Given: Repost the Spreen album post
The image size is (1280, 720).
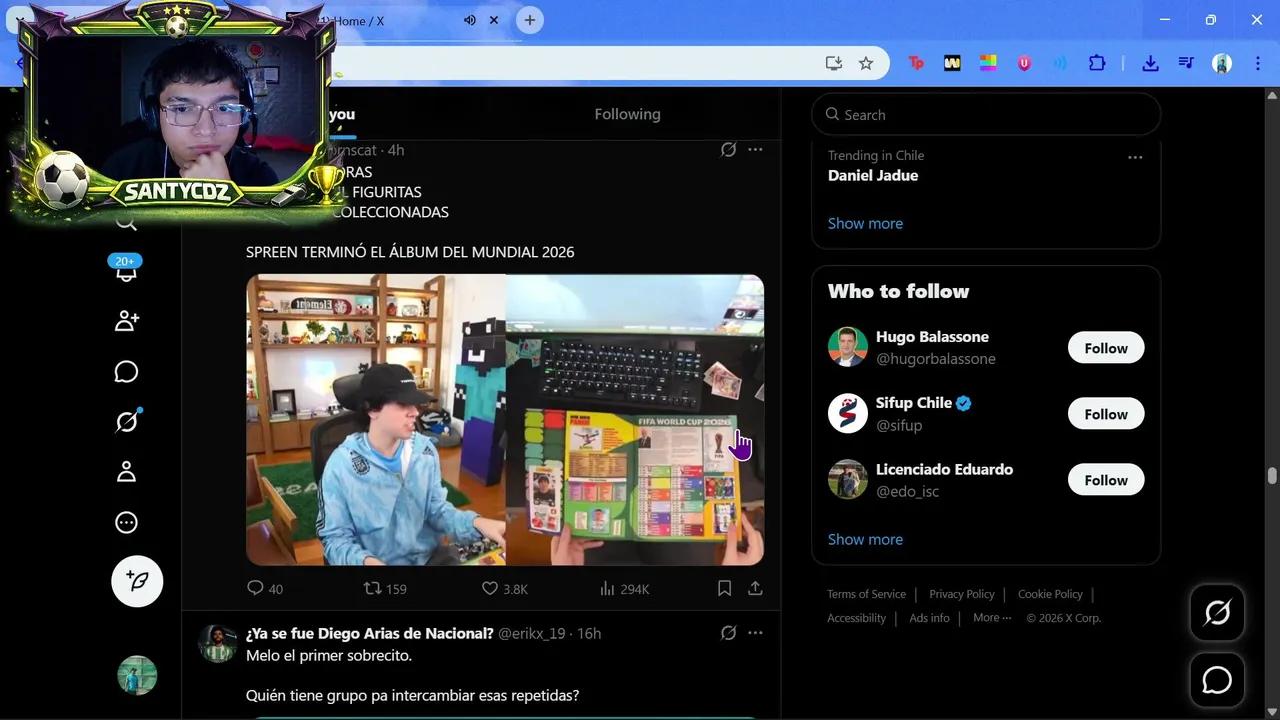Looking at the screenshot, I should [x=385, y=589].
